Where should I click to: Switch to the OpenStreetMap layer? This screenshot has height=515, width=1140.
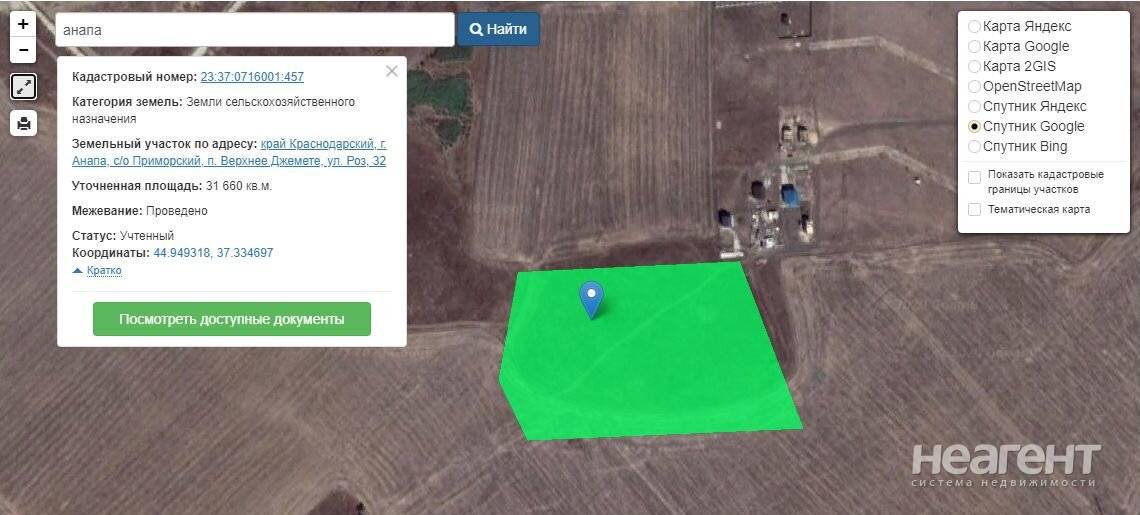point(974,87)
